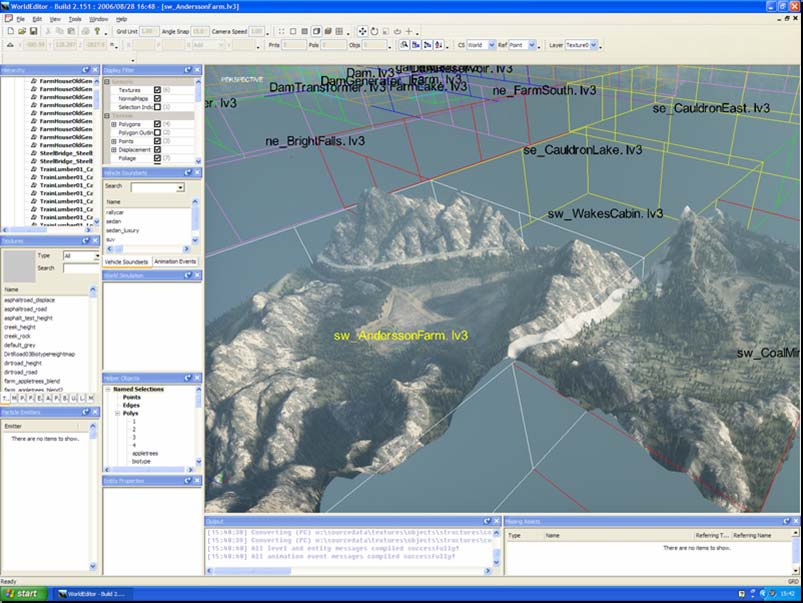The image size is (803, 603).
Task: Click the grid toolbar icon after Camera Speed
Action: click(339, 31)
